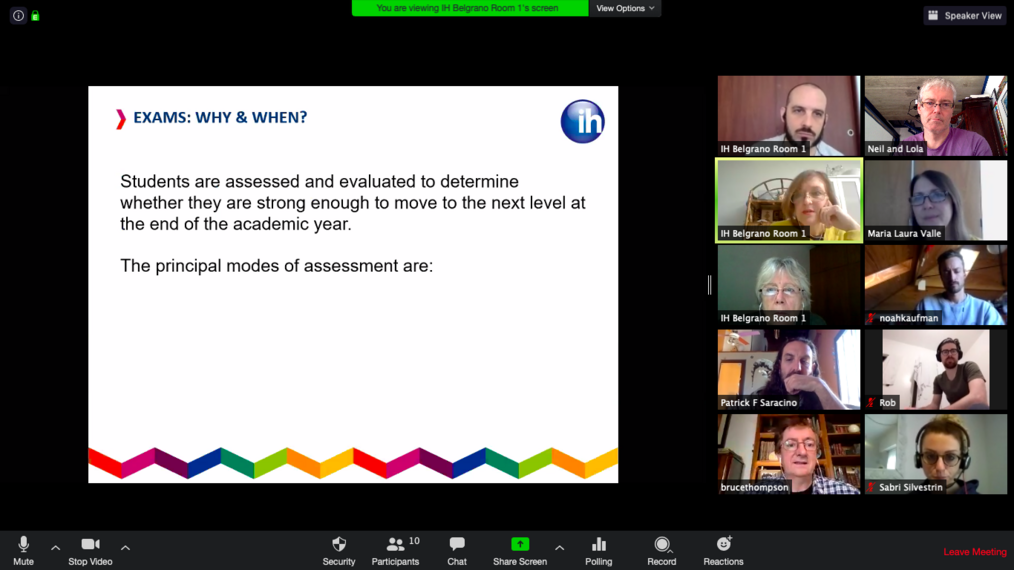Image resolution: width=1014 pixels, height=570 pixels.
Task: Open the Chat panel
Action: (x=457, y=551)
